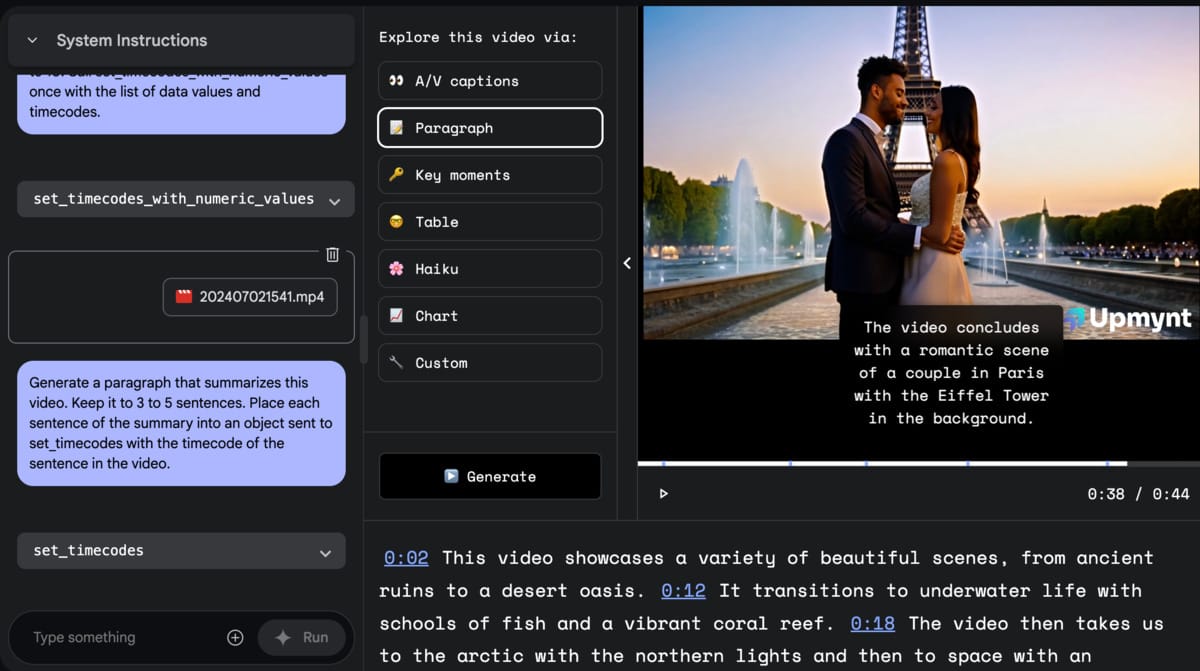Click the Generate button
The image size is (1200, 671).
coord(490,476)
